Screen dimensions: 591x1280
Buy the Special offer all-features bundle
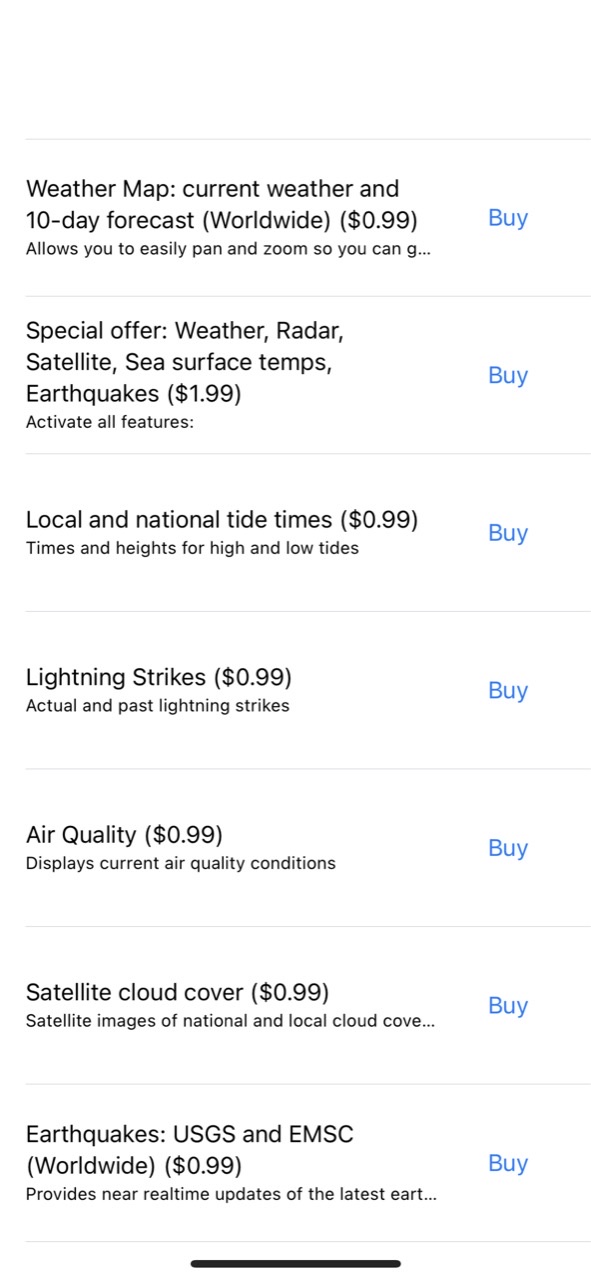point(508,375)
